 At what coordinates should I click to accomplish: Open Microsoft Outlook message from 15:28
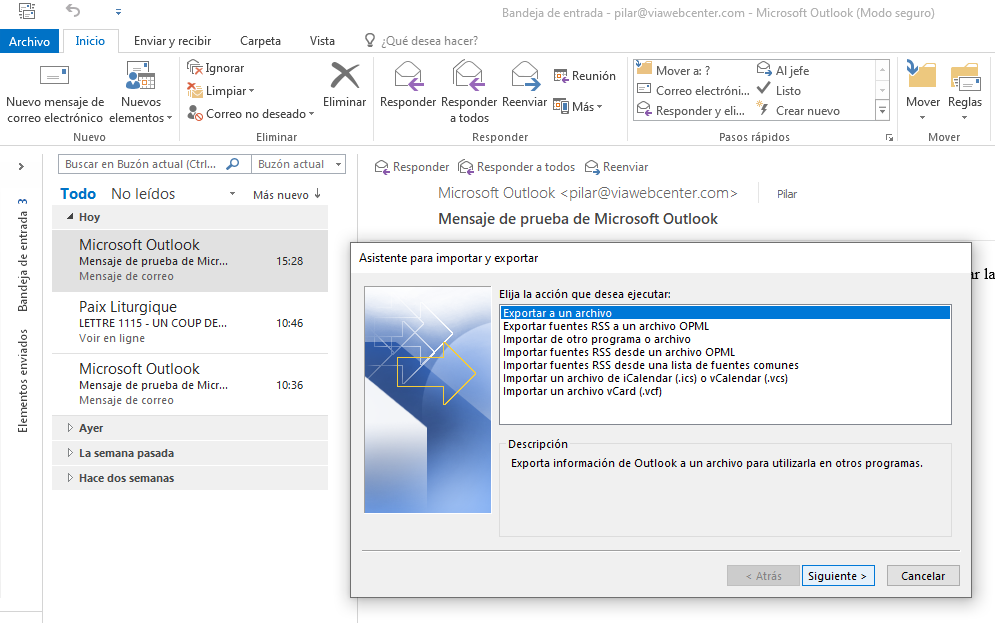190,260
